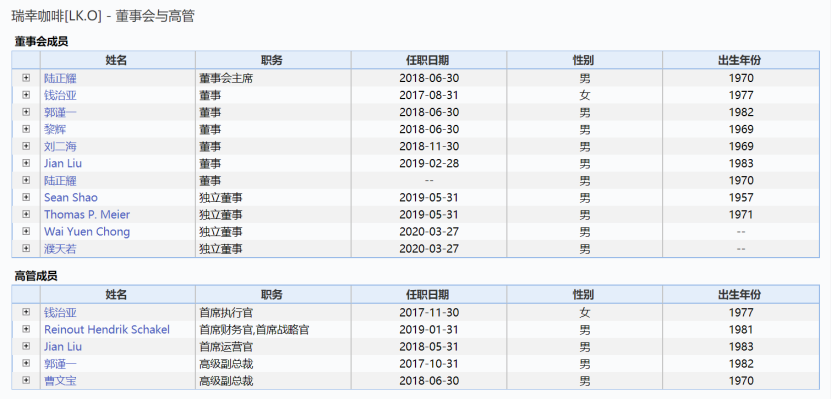
Task: Open 钱治亚 link in the 董事 row
Action: coord(60,95)
